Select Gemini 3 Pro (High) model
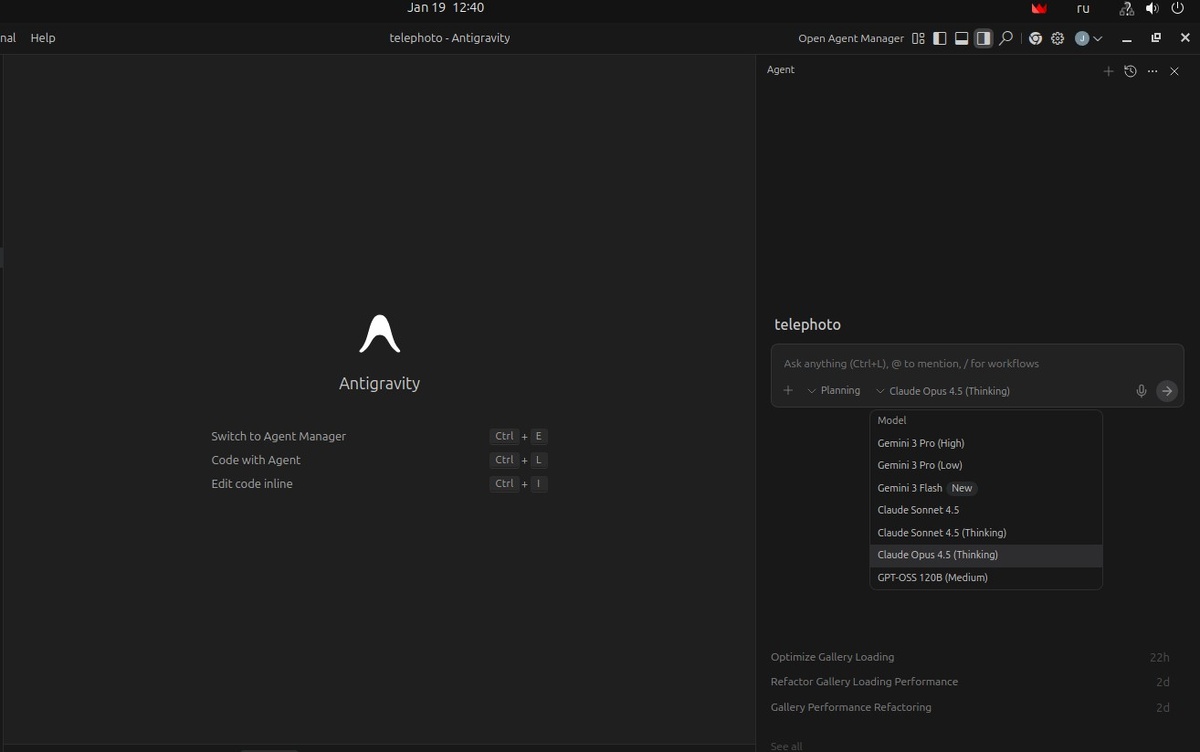The width and height of the screenshot is (1200, 752). click(986, 443)
